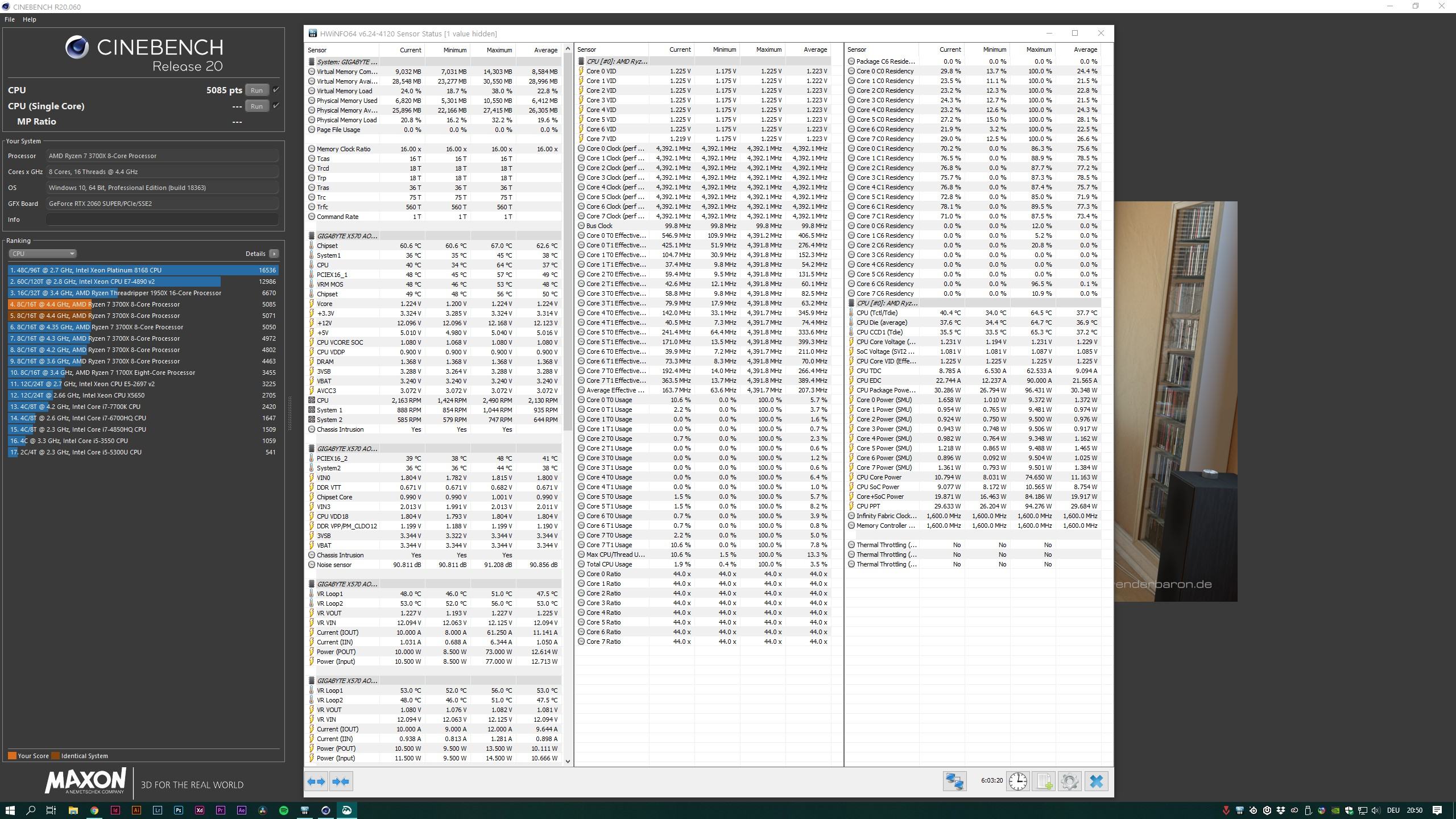Click left sensor panel scrollbar up arrow

coord(568,49)
